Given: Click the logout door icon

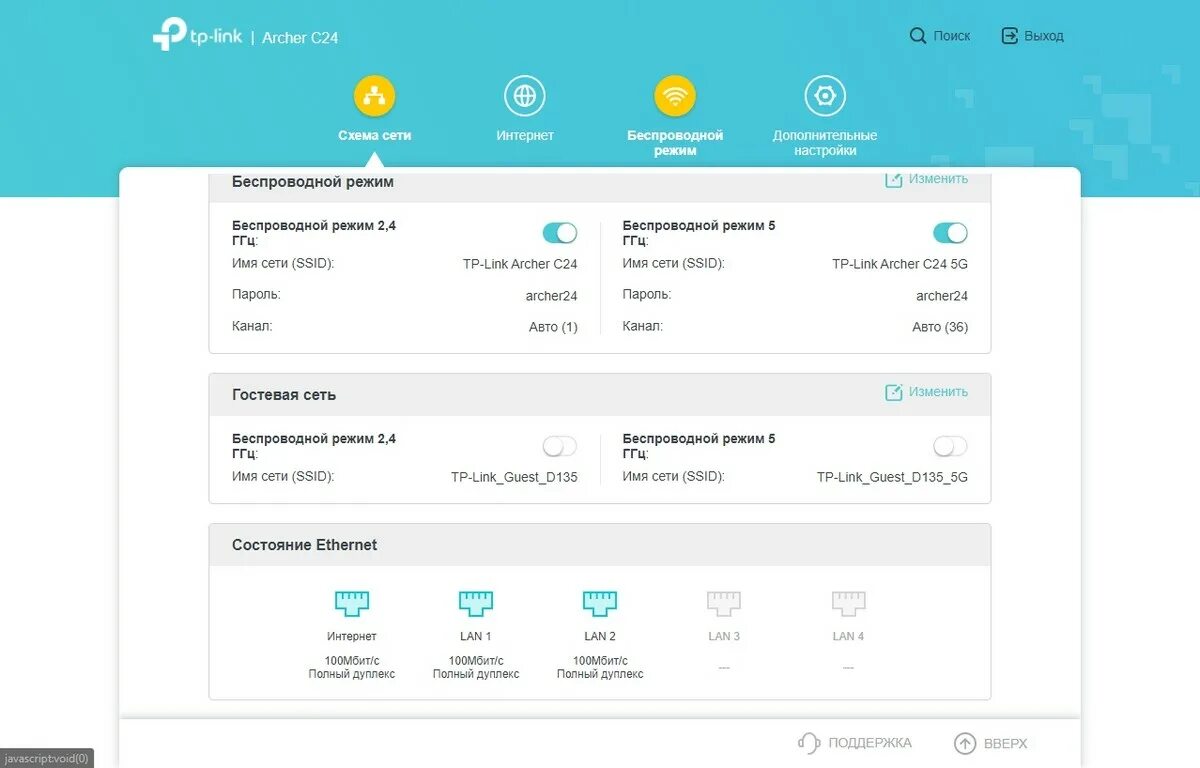Looking at the screenshot, I should (1009, 36).
